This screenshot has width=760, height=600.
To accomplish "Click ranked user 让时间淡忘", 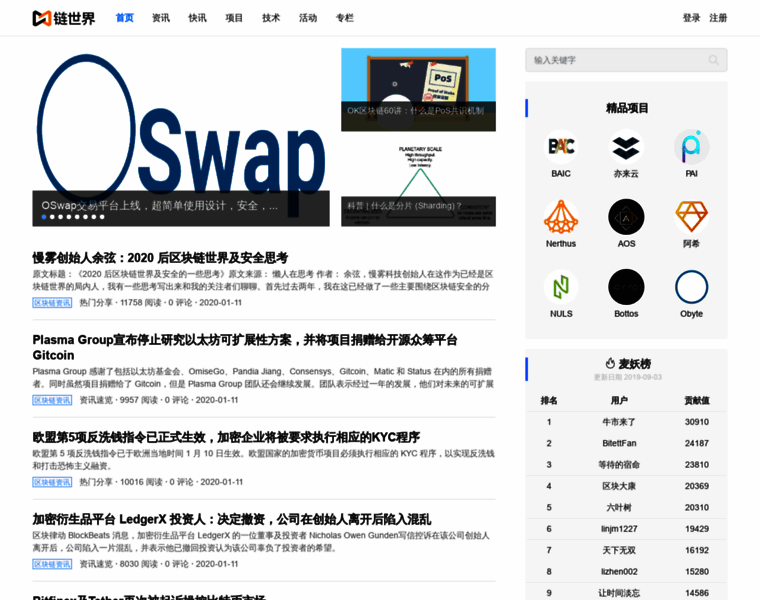I will click(x=619, y=593).
